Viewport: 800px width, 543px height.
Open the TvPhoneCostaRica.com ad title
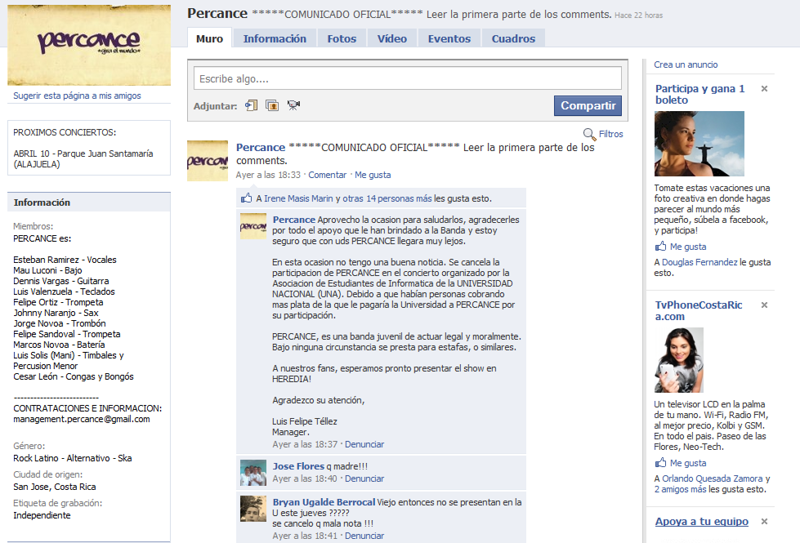click(x=698, y=311)
